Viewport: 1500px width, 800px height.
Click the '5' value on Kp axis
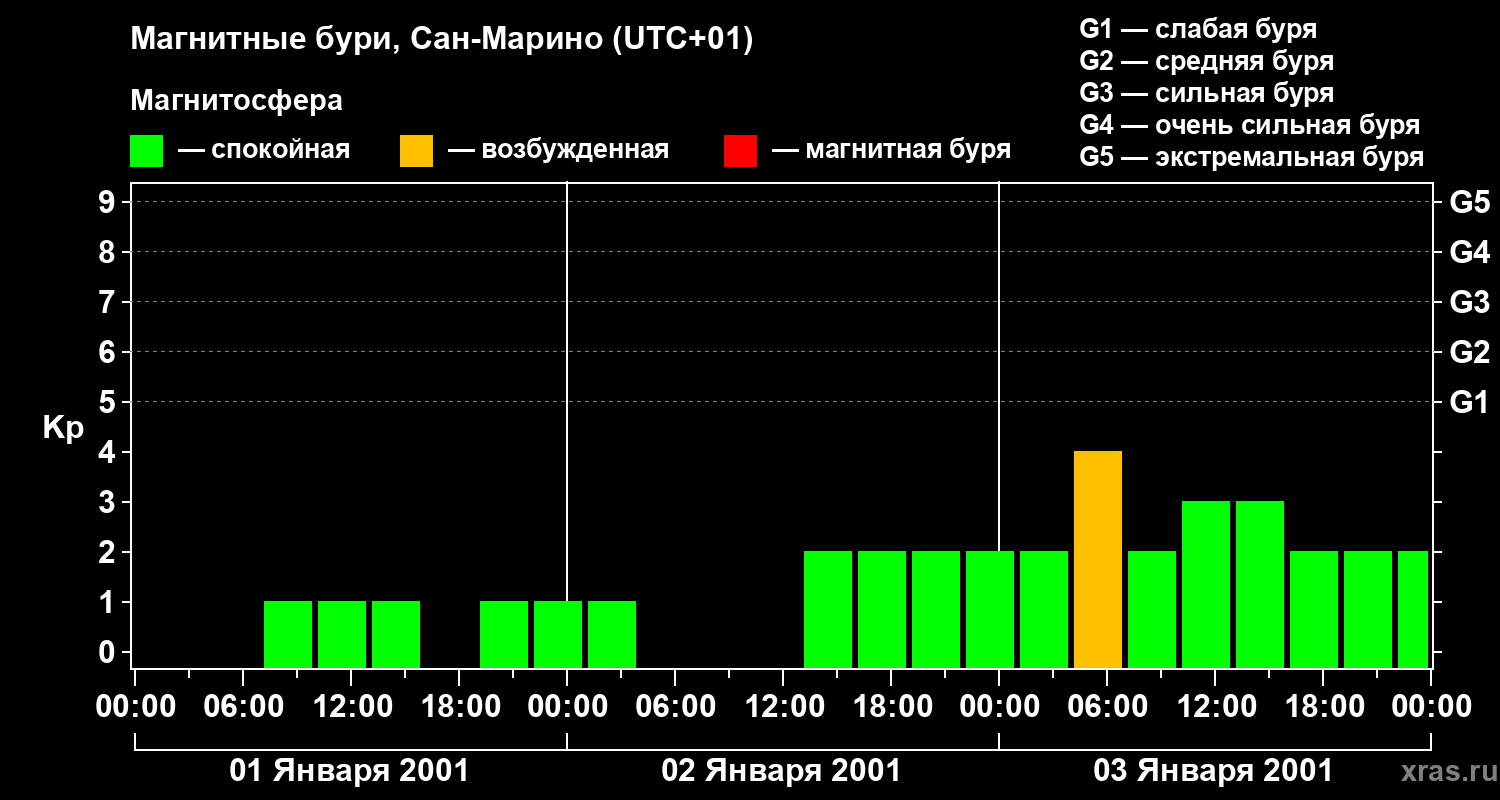[x=109, y=402]
